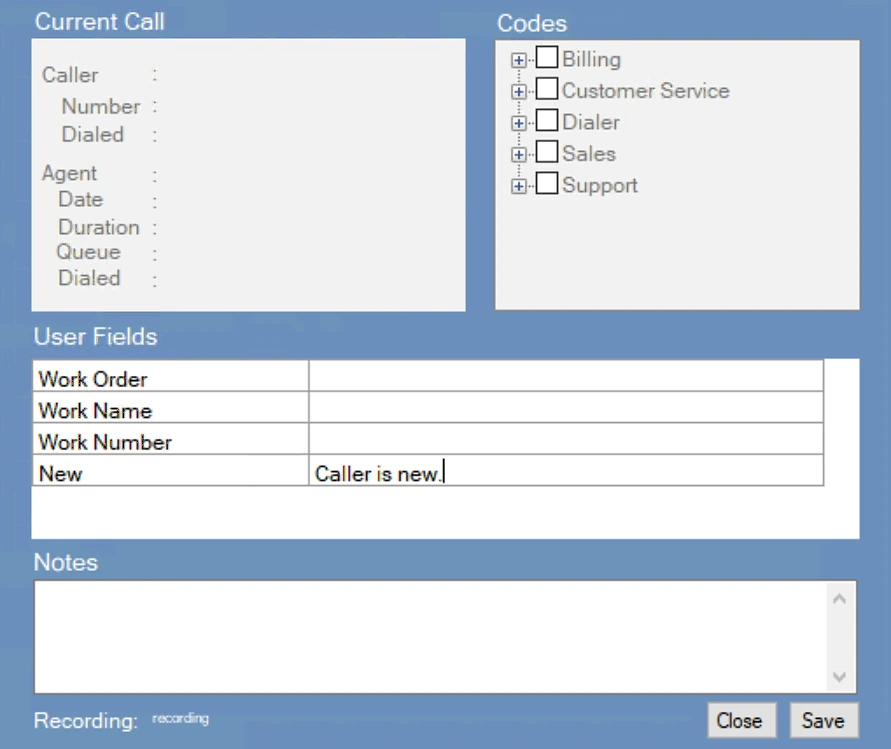Click the 'Duration' label
This screenshot has width=891, height=749.
pyautogui.click(x=99, y=227)
